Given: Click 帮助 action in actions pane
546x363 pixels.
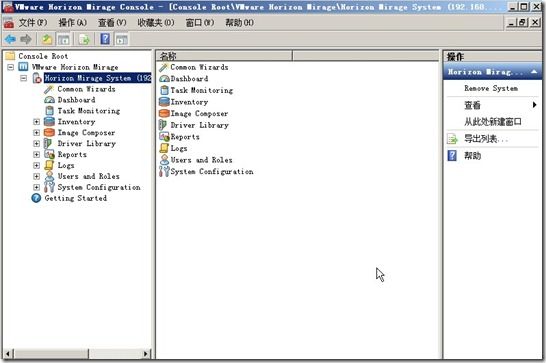Looking at the screenshot, I should 472,156.
